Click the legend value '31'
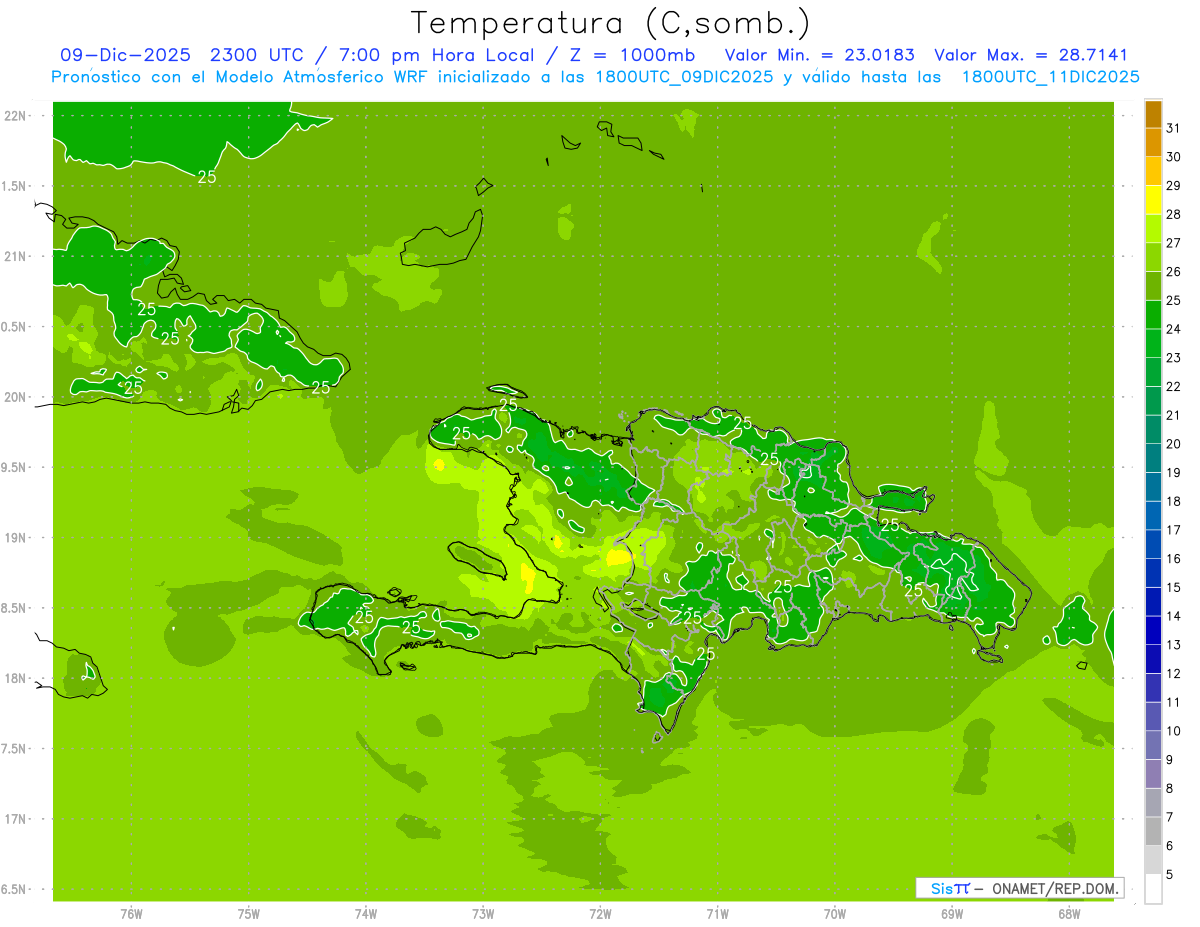The image size is (1200, 927). click(x=1174, y=128)
